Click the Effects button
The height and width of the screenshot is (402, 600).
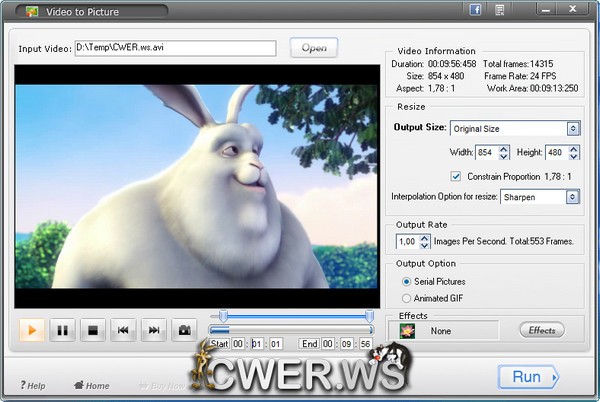(541, 330)
